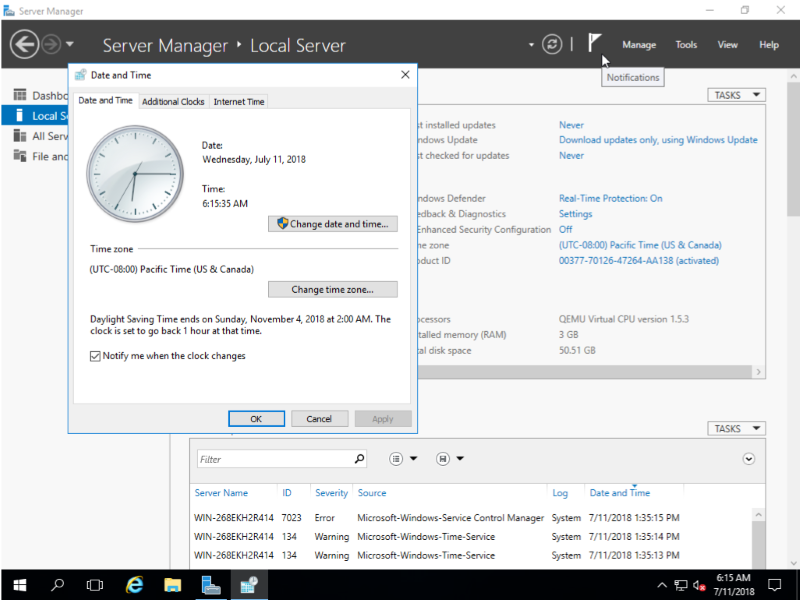The height and width of the screenshot is (600, 800).
Task: Click the muted volume tray icon
Action: (699, 585)
